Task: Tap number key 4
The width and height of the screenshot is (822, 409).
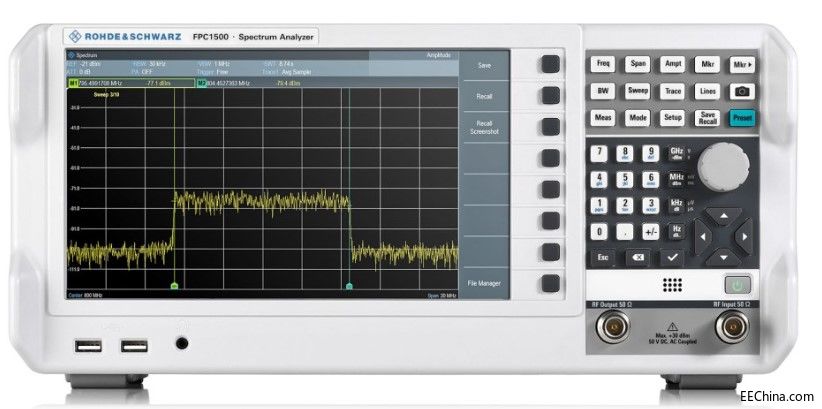Action: (x=599, y=179)
